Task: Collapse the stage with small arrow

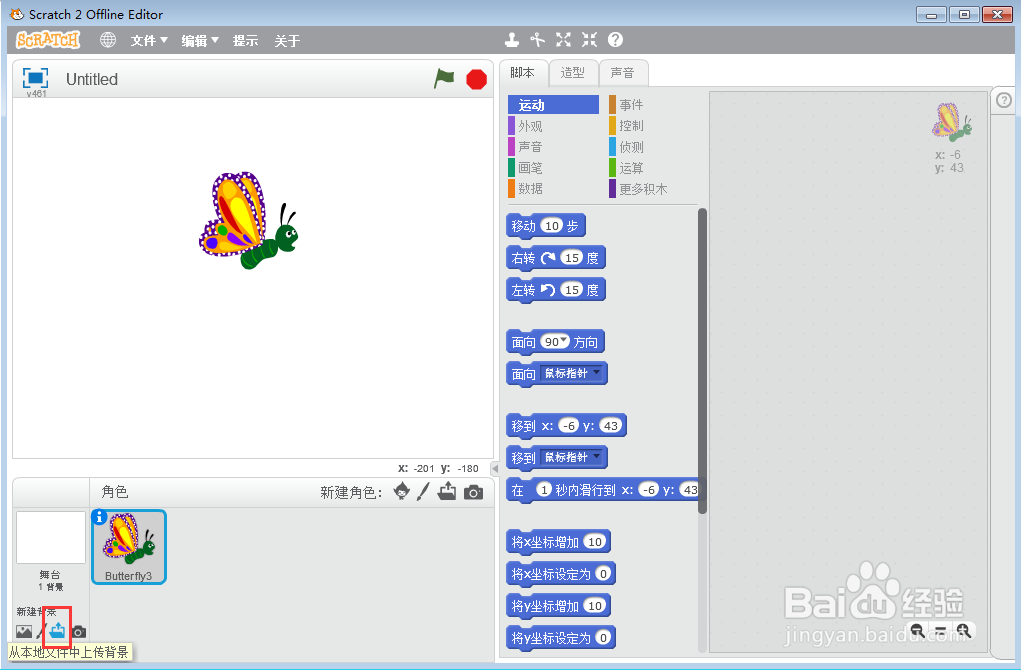Action: tap(495, 468)
